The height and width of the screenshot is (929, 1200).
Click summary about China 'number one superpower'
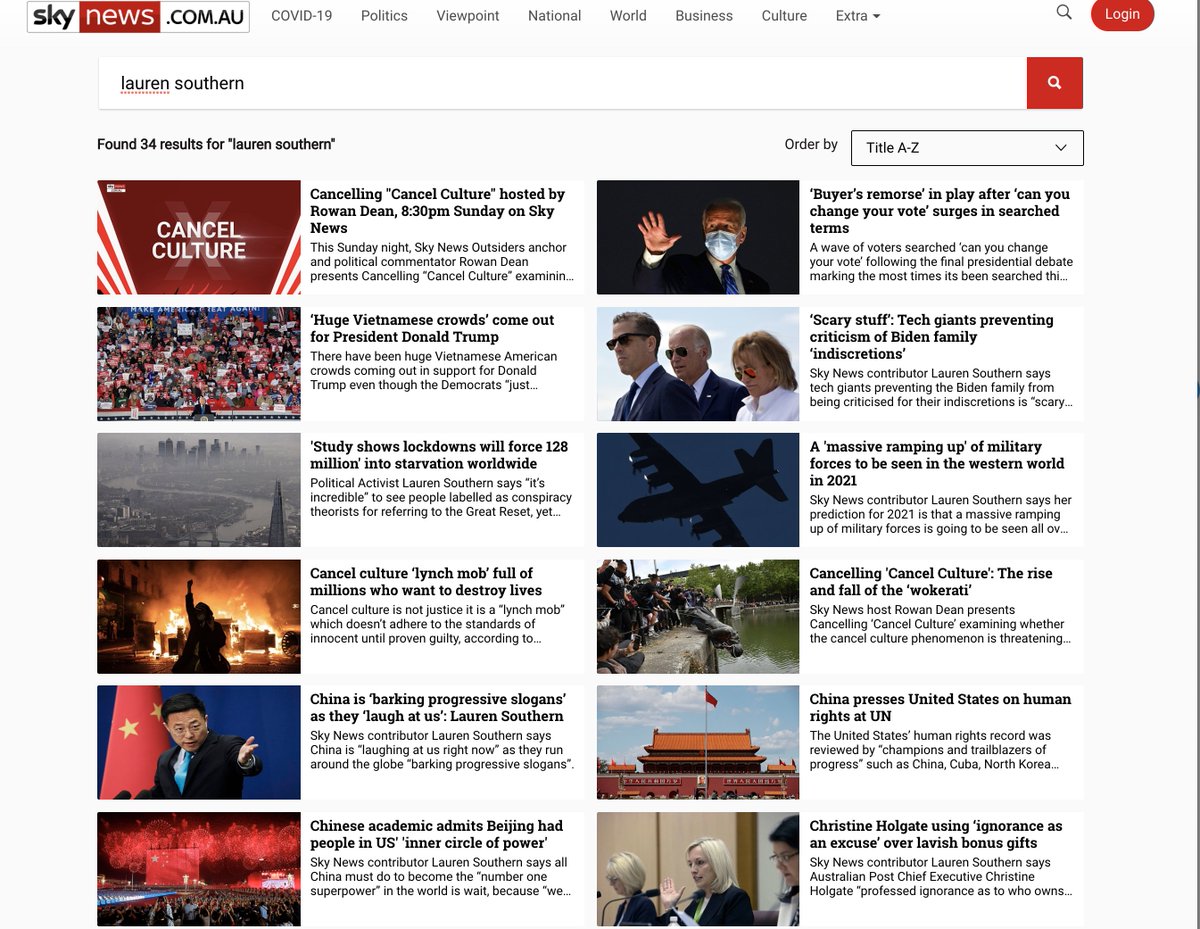tap(440, 876)
